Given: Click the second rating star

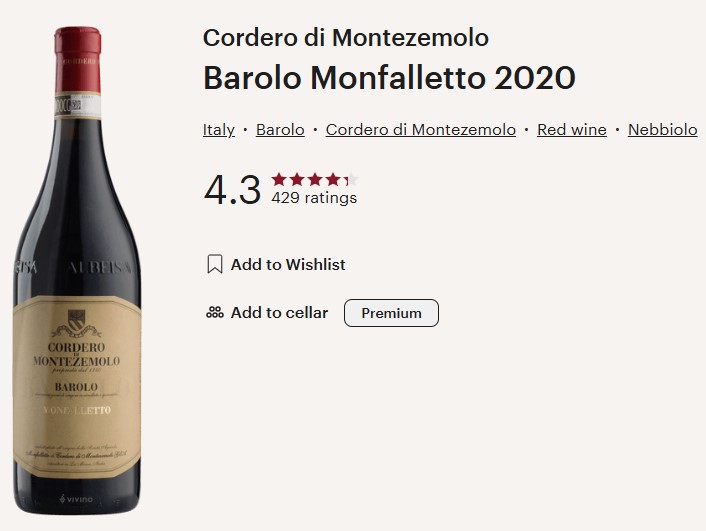Looking at the screenshot, I should pyautogui.click(x=297, y=180).
